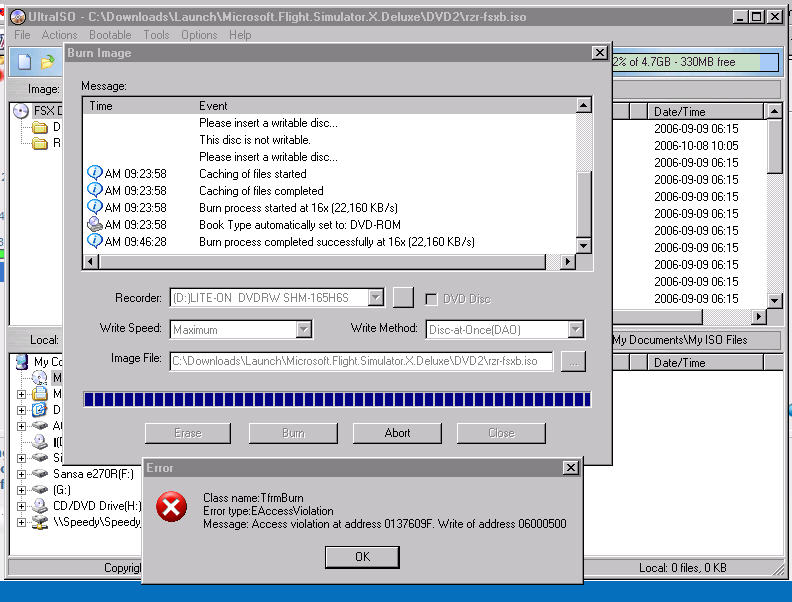This screenshot has width=792, height=602.
Task: Click 'Local: 0 files, 0 KB' status text
Action: coord(682,568)
